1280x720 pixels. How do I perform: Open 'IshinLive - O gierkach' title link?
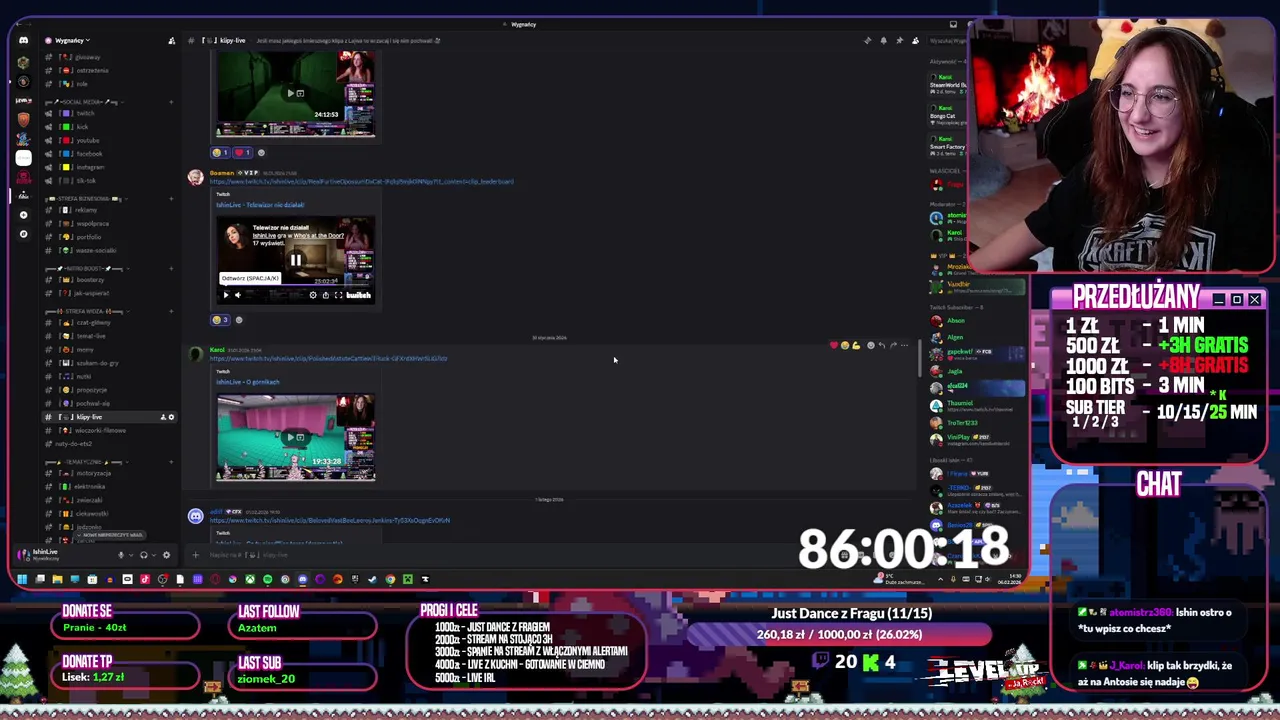(x=248, y=382)
